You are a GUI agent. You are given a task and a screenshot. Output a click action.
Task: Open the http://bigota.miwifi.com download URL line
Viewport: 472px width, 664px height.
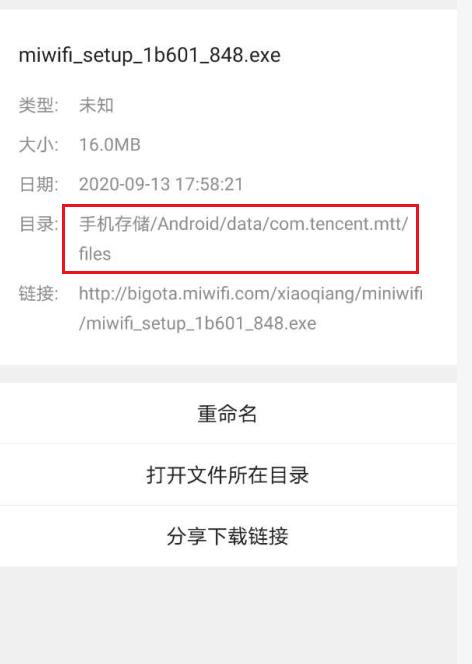click(x=251, y=293)
